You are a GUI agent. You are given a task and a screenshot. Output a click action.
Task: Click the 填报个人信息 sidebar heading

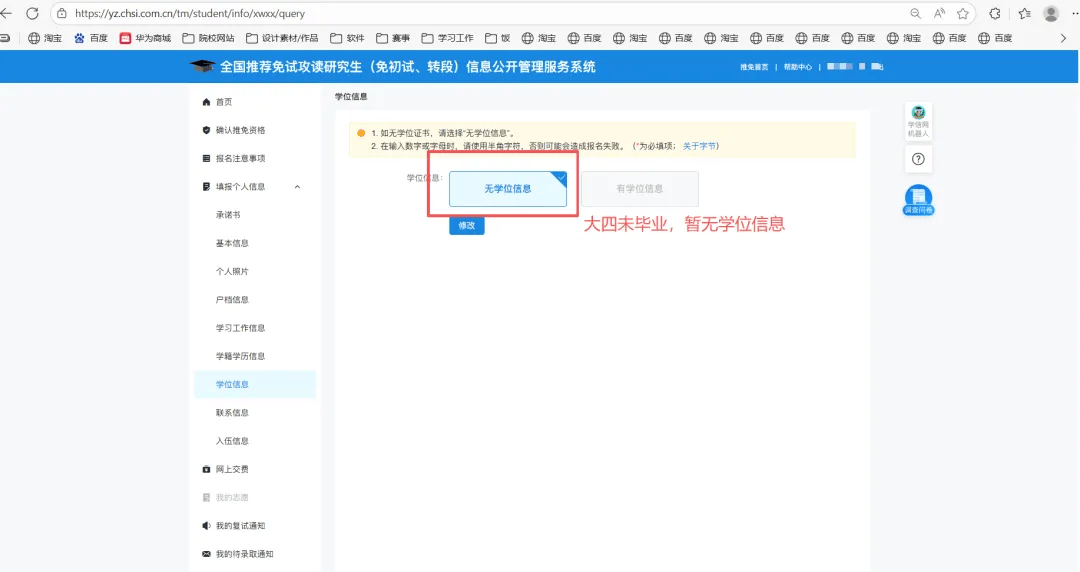[240, 187]
